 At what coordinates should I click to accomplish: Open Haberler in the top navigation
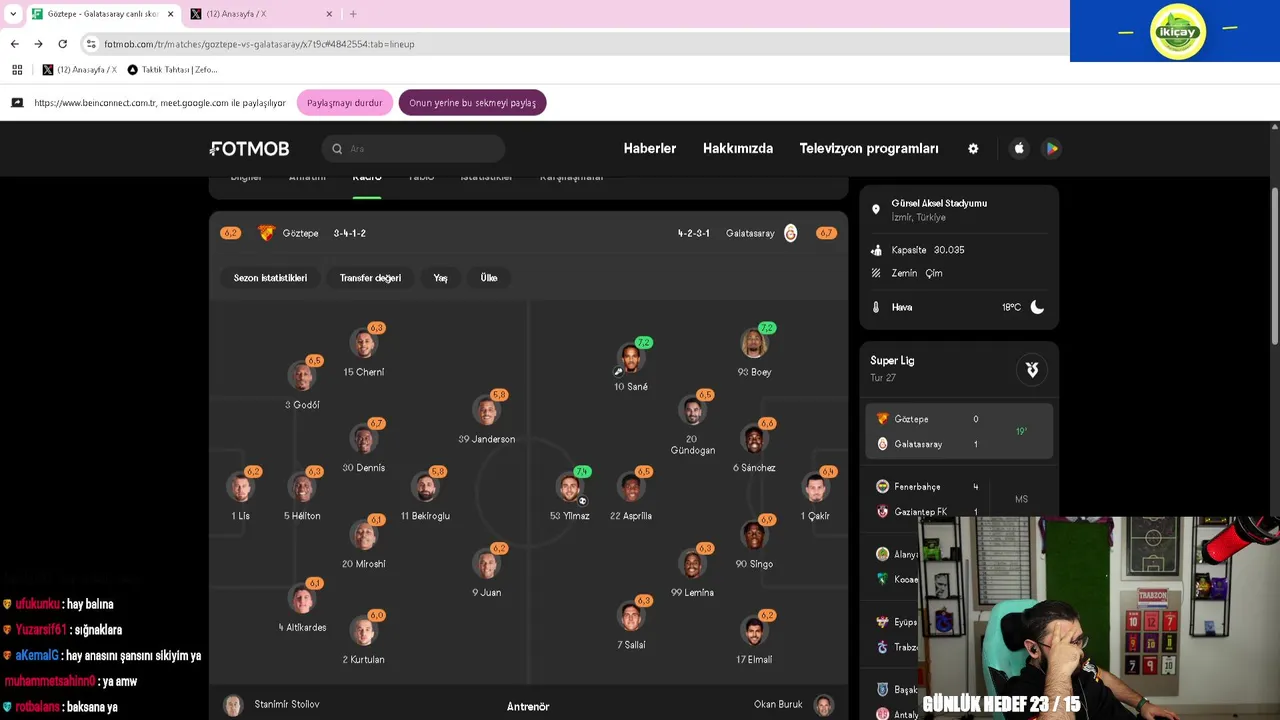(650, 148)
